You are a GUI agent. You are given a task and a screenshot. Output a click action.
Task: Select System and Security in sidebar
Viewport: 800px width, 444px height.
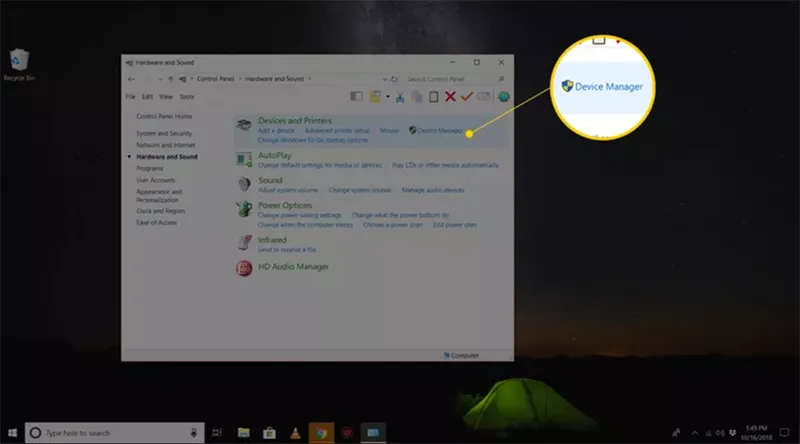tap(164, 133)
